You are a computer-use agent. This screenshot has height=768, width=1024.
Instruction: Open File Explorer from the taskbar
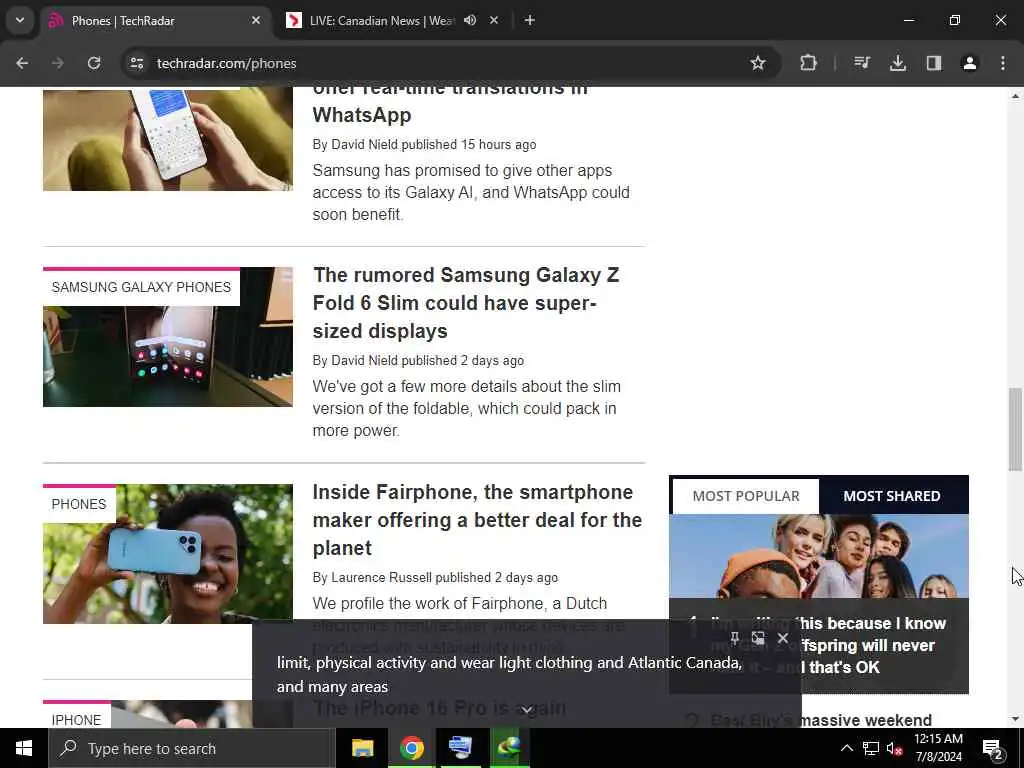(362, 748)
